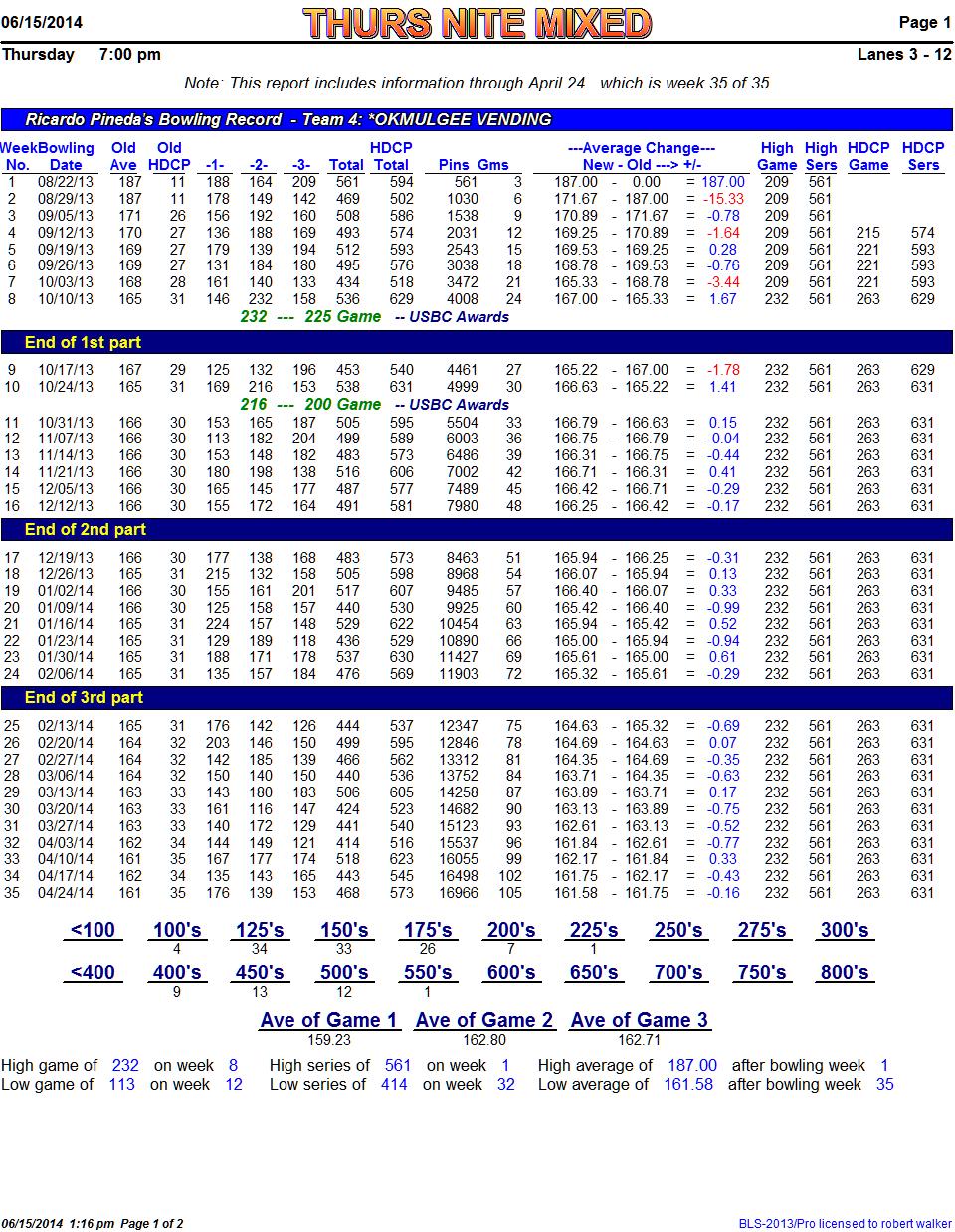Select the date 11/07/13 row
Image resolution: width=955 pixels, height=1232 pixels.
click(x=66, y=439)
